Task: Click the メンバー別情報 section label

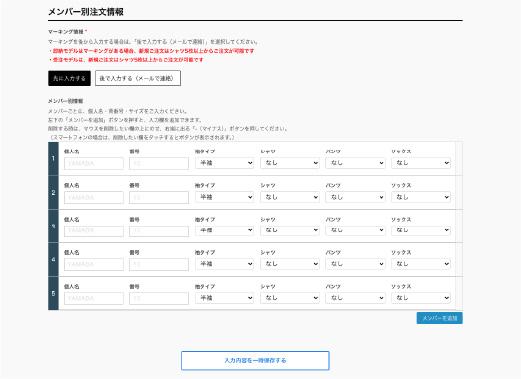Action: coord(66,101)
